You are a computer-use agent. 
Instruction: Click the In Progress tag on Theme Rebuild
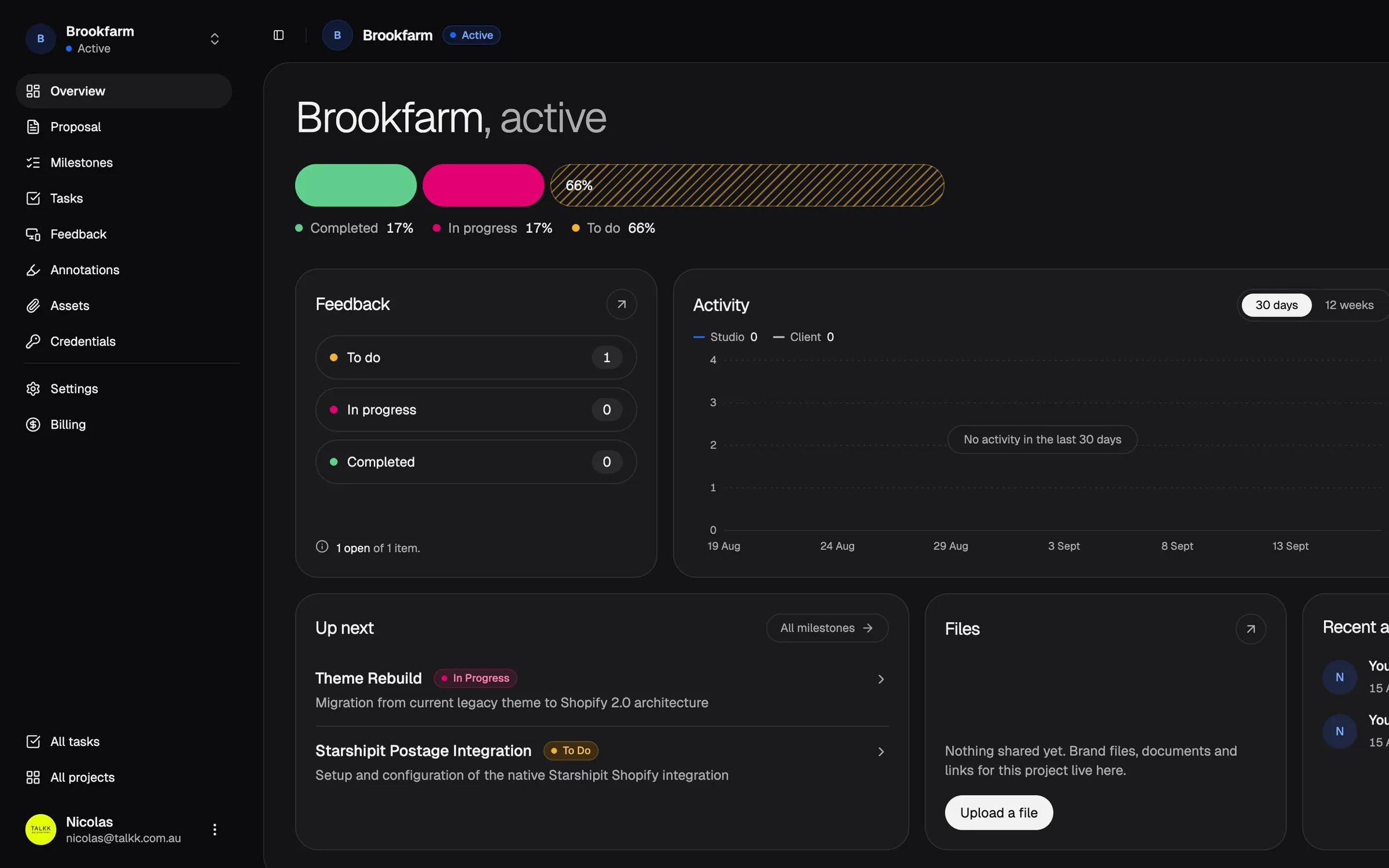pos(475,678)
